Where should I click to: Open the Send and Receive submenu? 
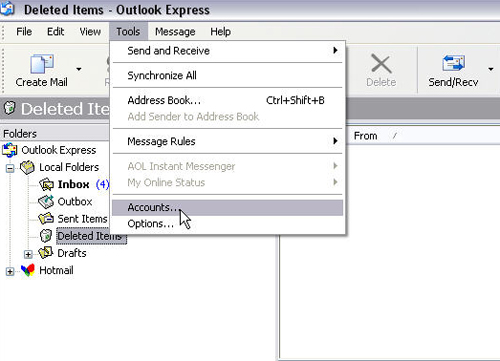click(x=228, y=51)
